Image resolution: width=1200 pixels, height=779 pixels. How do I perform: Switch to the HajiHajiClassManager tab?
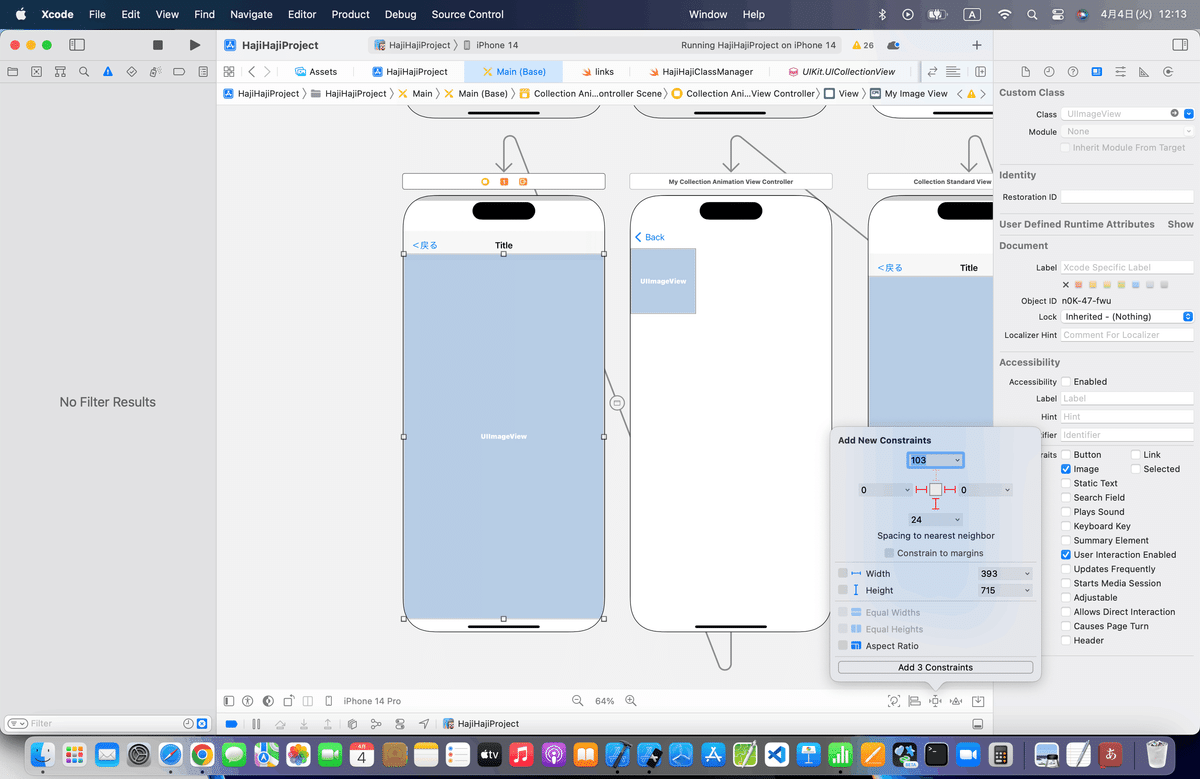[699, 72]
